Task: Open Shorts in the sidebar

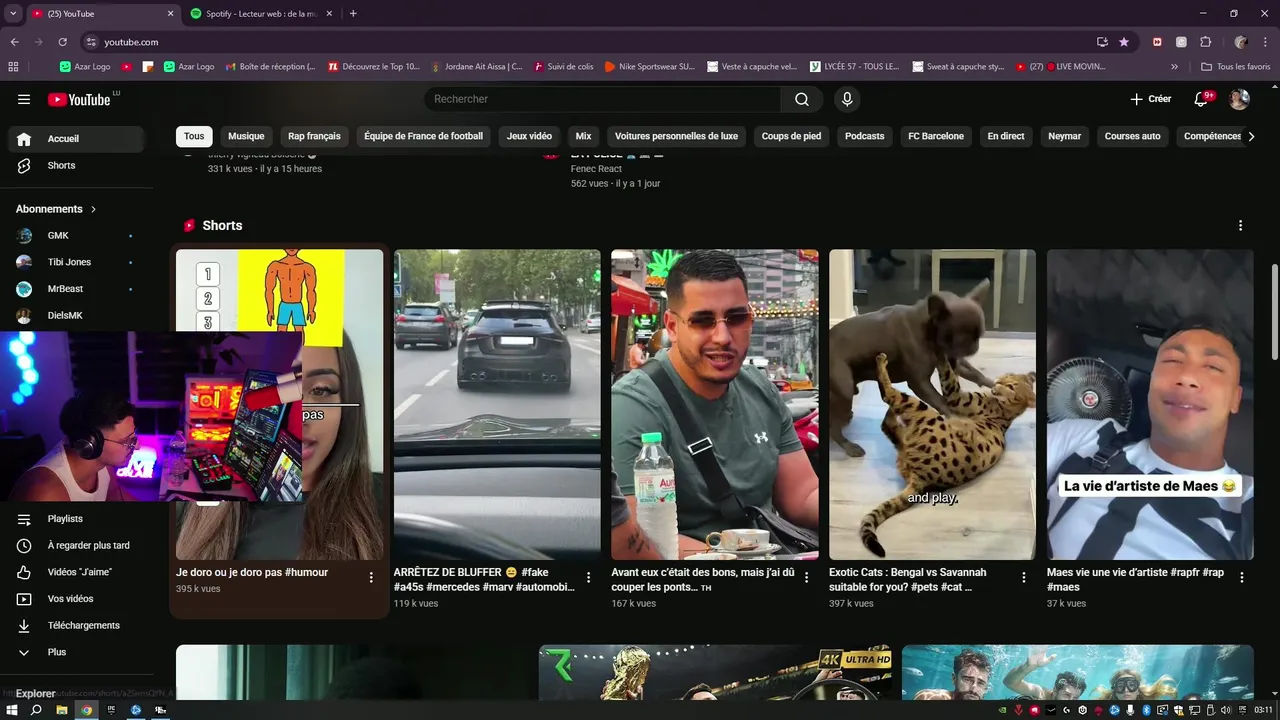Action: click(76, 165)
